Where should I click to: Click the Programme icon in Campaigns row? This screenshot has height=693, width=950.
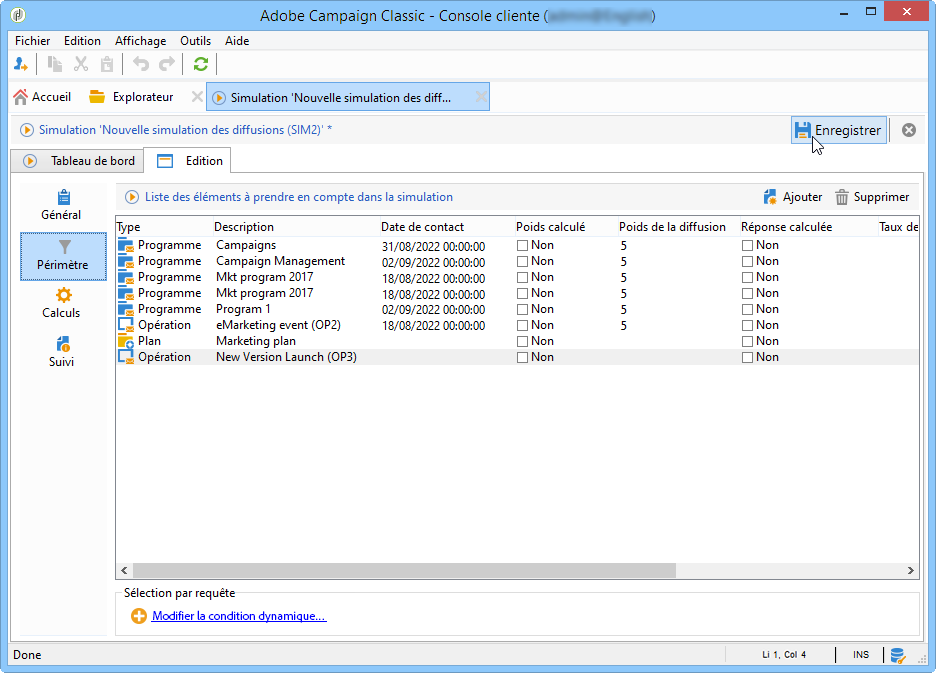[125, 245]
